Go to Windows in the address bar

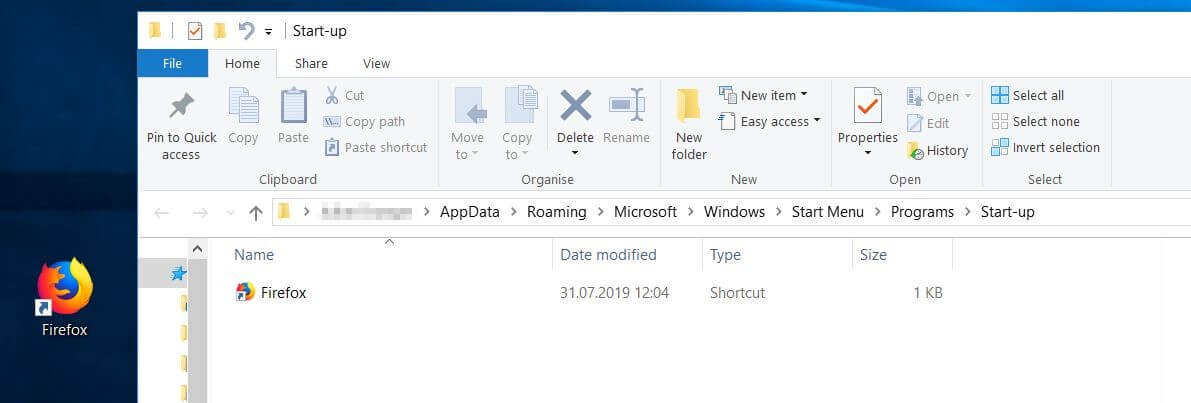[x=734, y=213]
